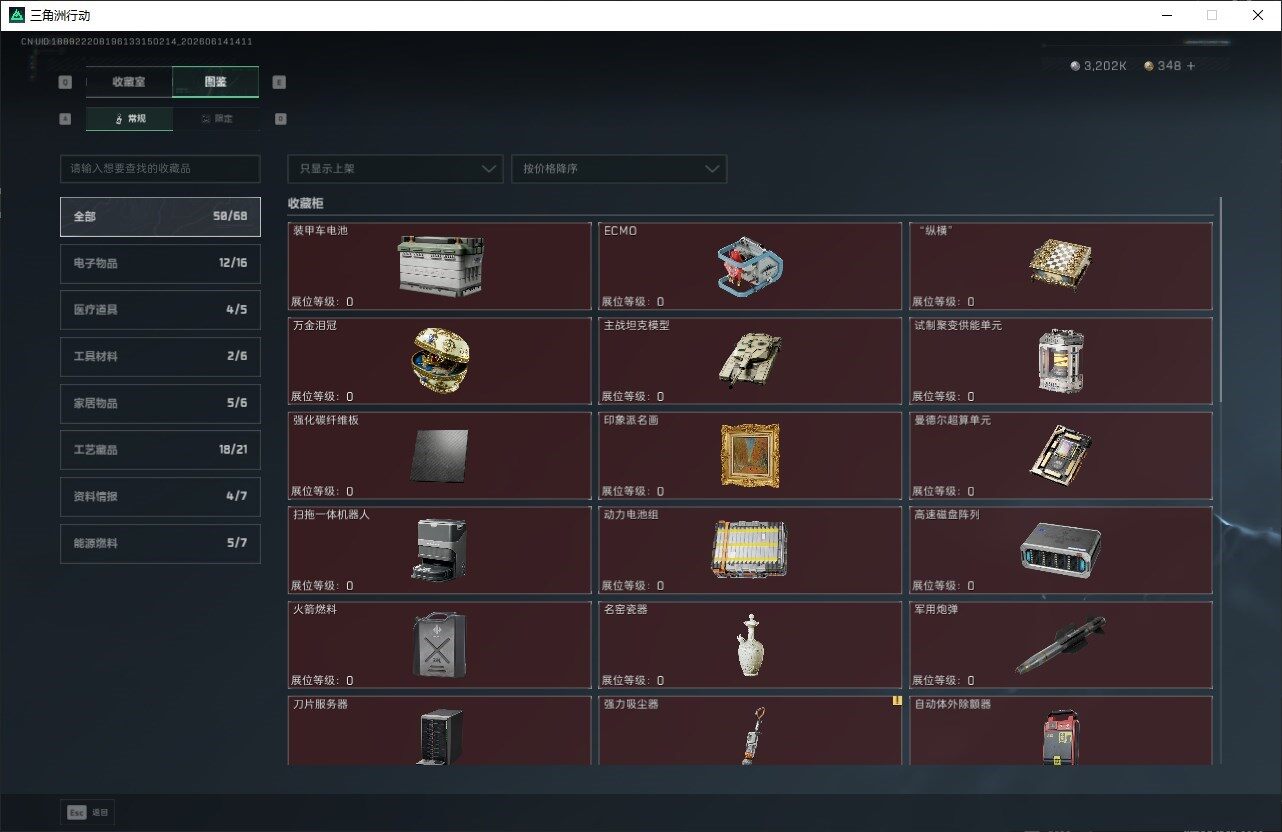Click 展位等级: 0 under 装甲车电池
Viewport: 1282px width, 832px height.
point(322,301)
